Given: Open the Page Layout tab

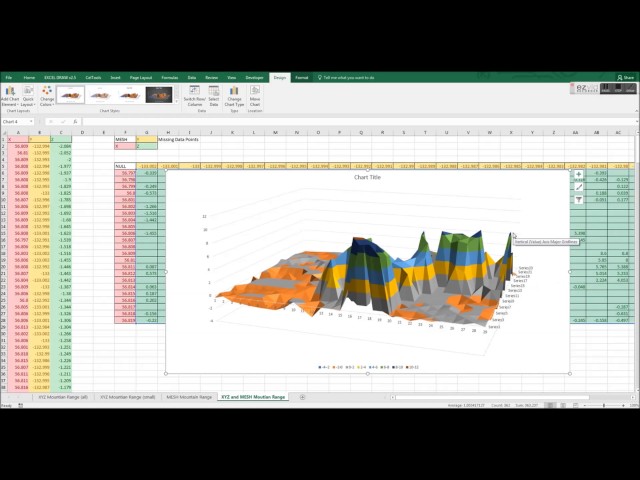Looking at the screenshot, I should point(141,78).
